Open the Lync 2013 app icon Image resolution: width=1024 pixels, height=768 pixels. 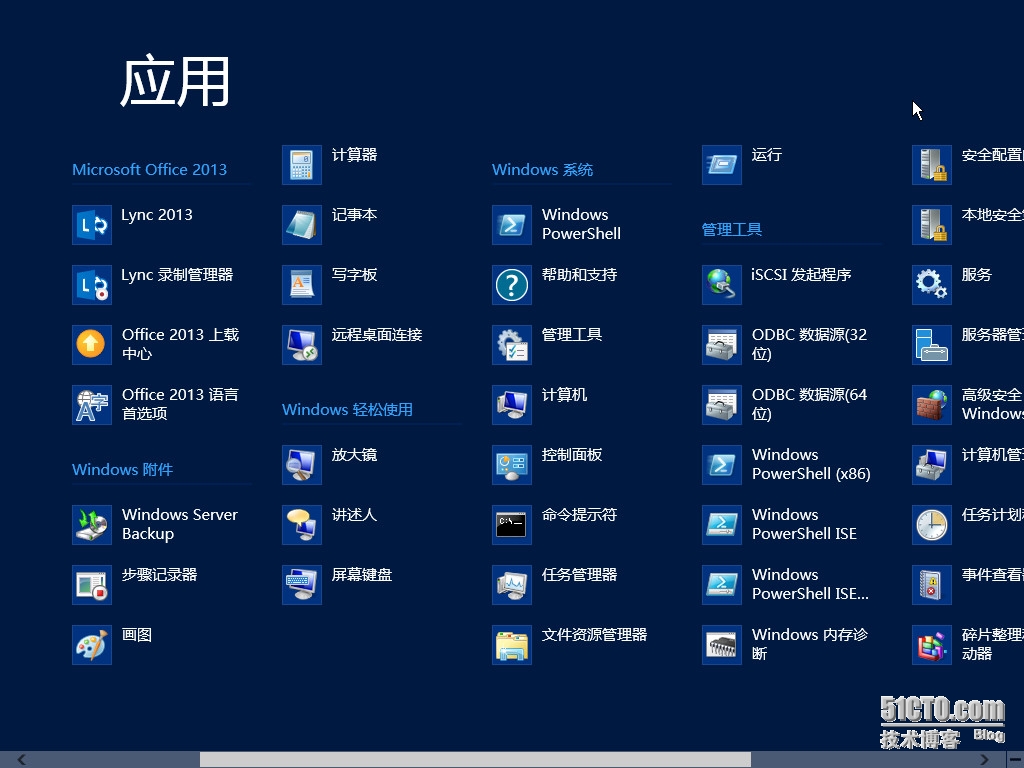pos(91,225)
